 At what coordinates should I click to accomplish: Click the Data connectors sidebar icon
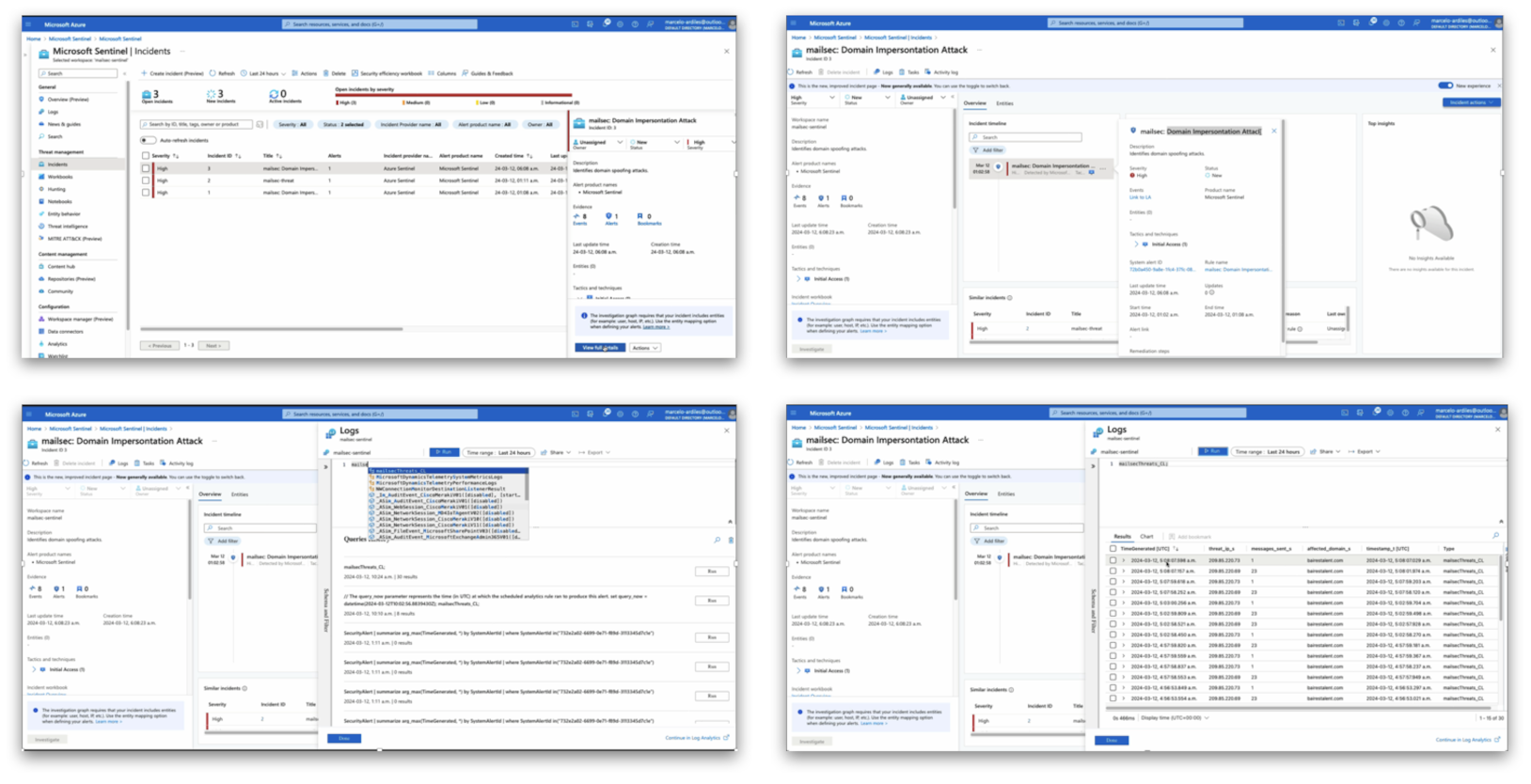pyautogui.click(x=42, y=332)
